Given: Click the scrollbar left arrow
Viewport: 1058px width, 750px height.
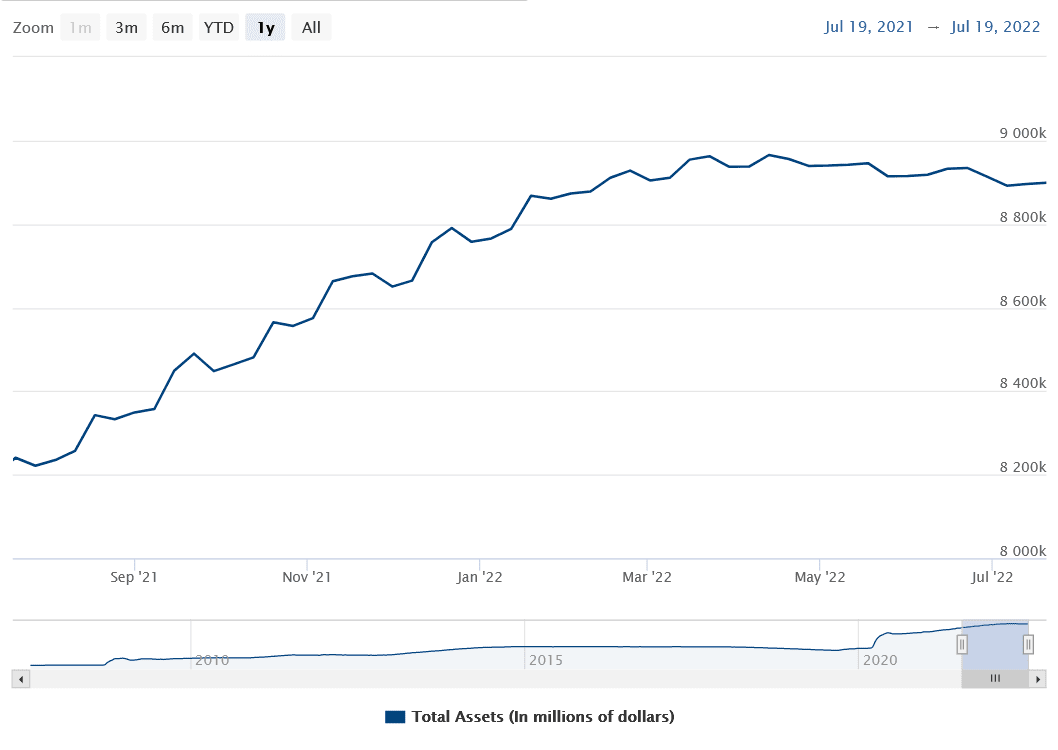Looking at the screenshot, I should point(21,679).
